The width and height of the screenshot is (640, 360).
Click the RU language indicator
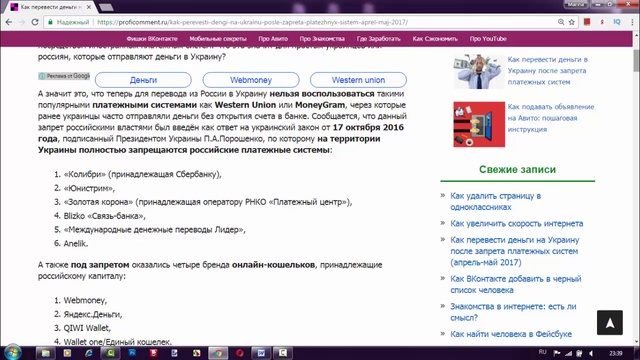542,352
